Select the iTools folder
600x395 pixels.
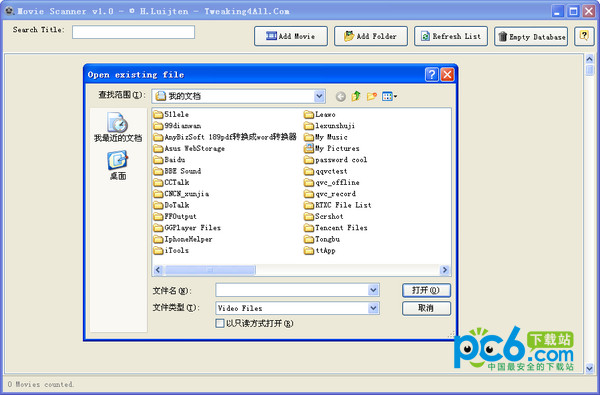pyautogui.click(x=171, y=250)
